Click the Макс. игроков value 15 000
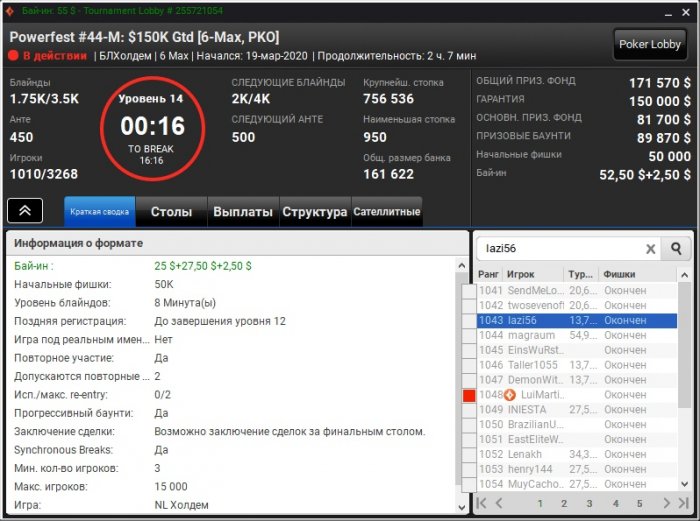Screen dimensions: 700x521 pos(171,487)
